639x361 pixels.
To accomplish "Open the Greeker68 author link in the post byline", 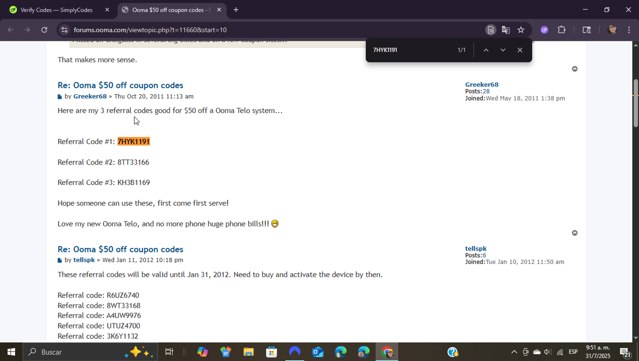I will click(90, 97).
